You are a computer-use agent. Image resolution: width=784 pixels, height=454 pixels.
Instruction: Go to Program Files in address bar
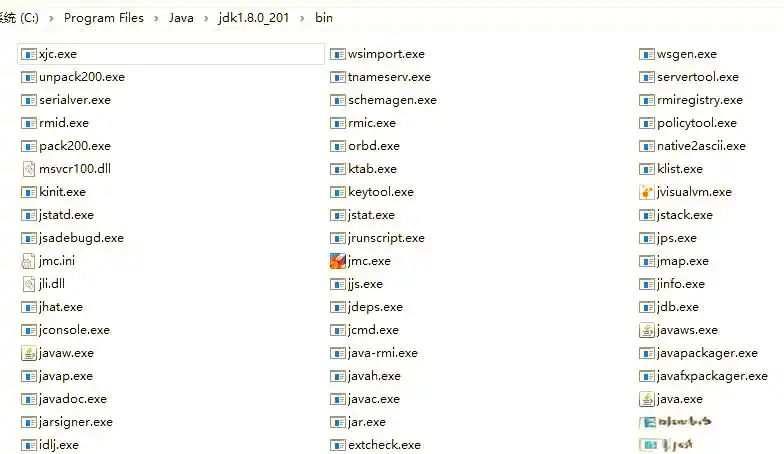(x=104, y=18)
